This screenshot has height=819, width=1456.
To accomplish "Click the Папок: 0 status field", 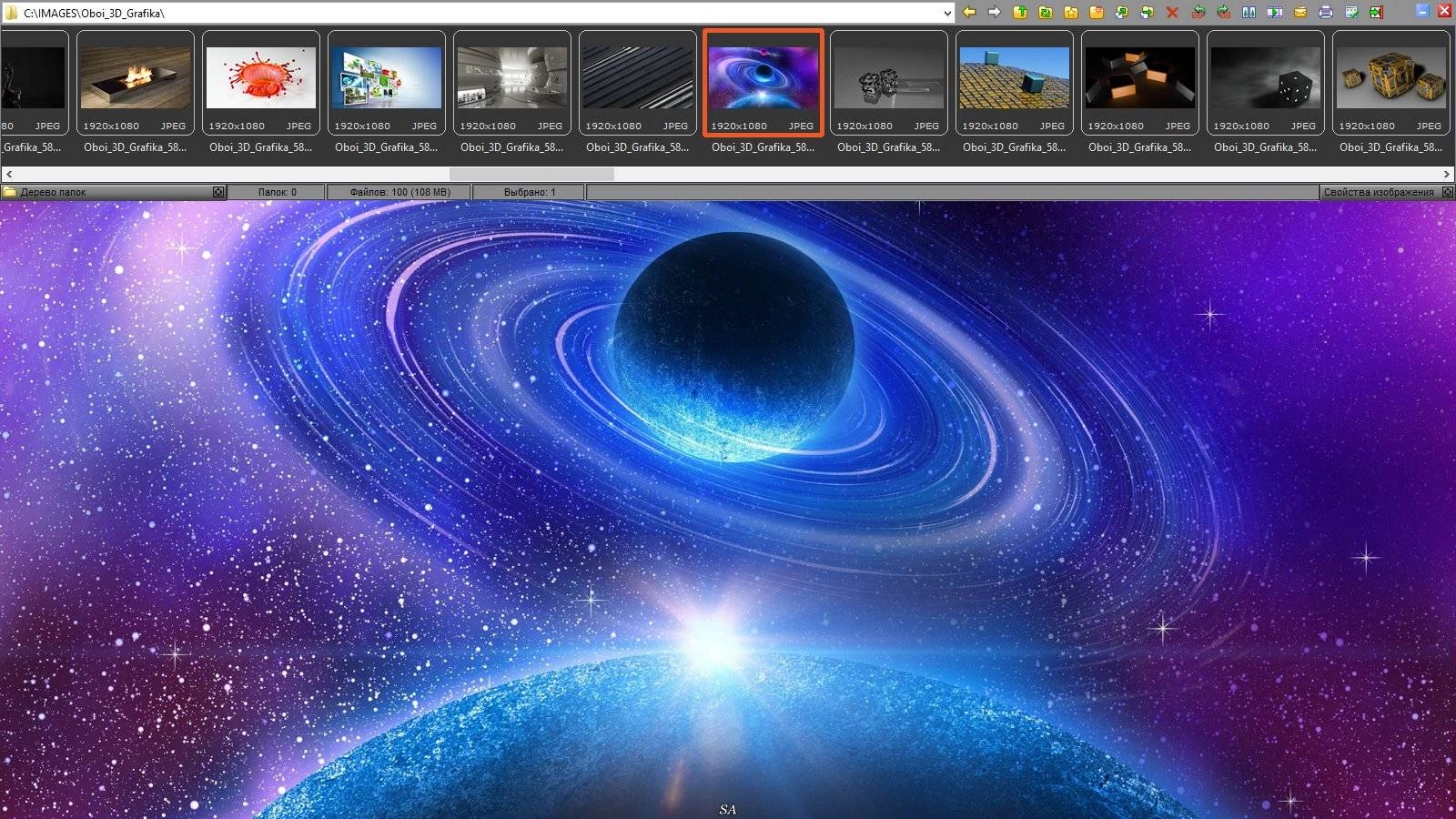I will click(277, 192).
